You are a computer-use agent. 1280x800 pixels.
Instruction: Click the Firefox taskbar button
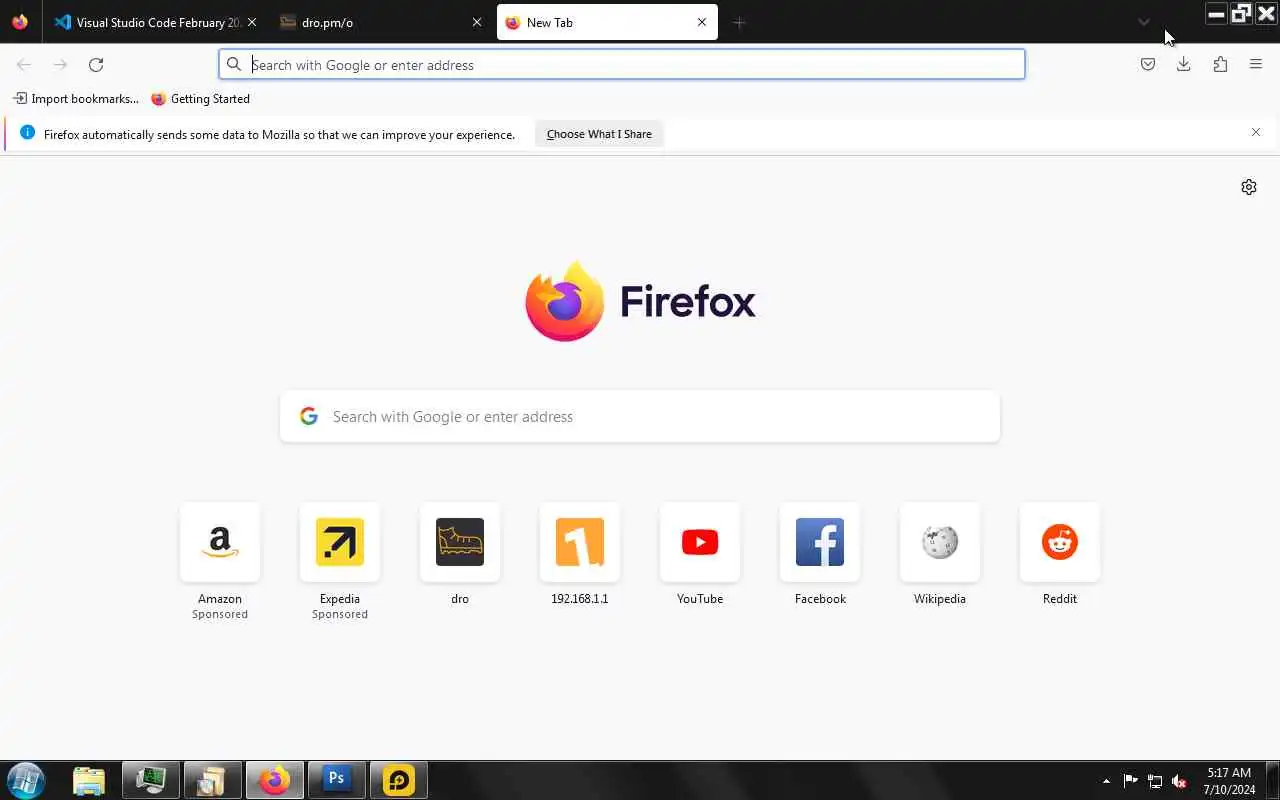click(275, 780)
